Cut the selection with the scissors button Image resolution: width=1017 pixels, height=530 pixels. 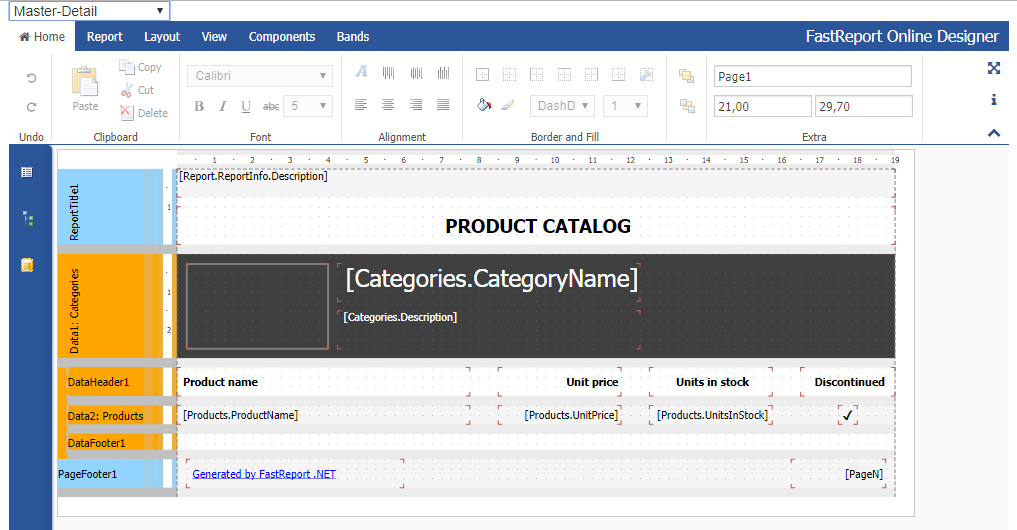tap(138, 90)
